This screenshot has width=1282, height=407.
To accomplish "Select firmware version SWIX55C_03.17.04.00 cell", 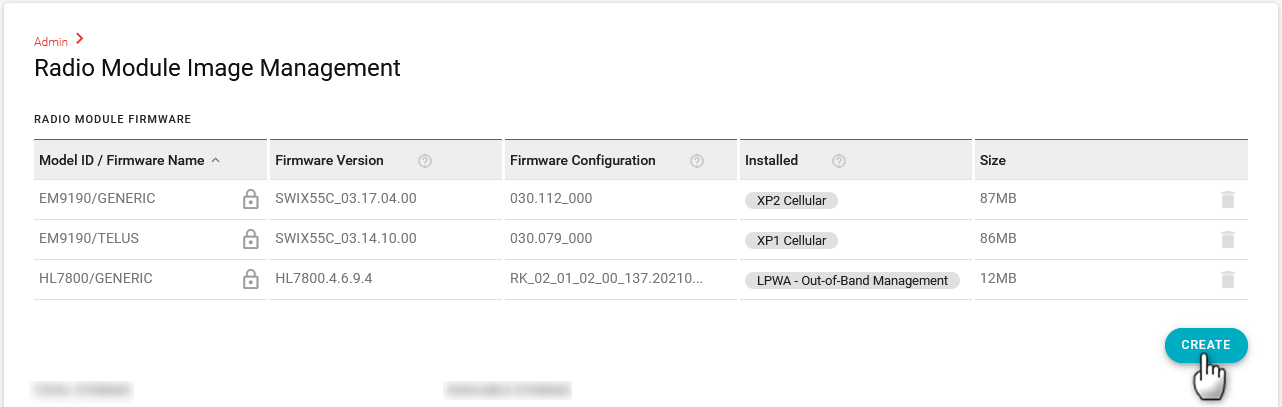I will [345, 199].
